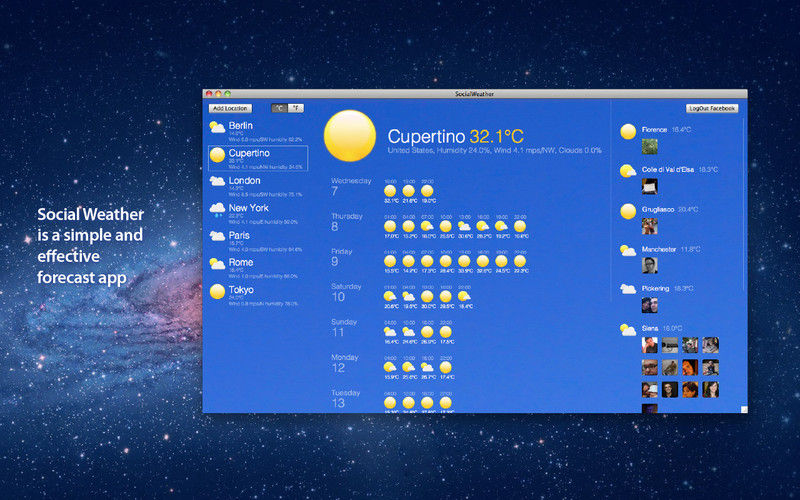The width and height of the screenshot is (800, 500).
Task: Click the Siena friend location name
Action: pyautogui.click(x=650, y=328)
